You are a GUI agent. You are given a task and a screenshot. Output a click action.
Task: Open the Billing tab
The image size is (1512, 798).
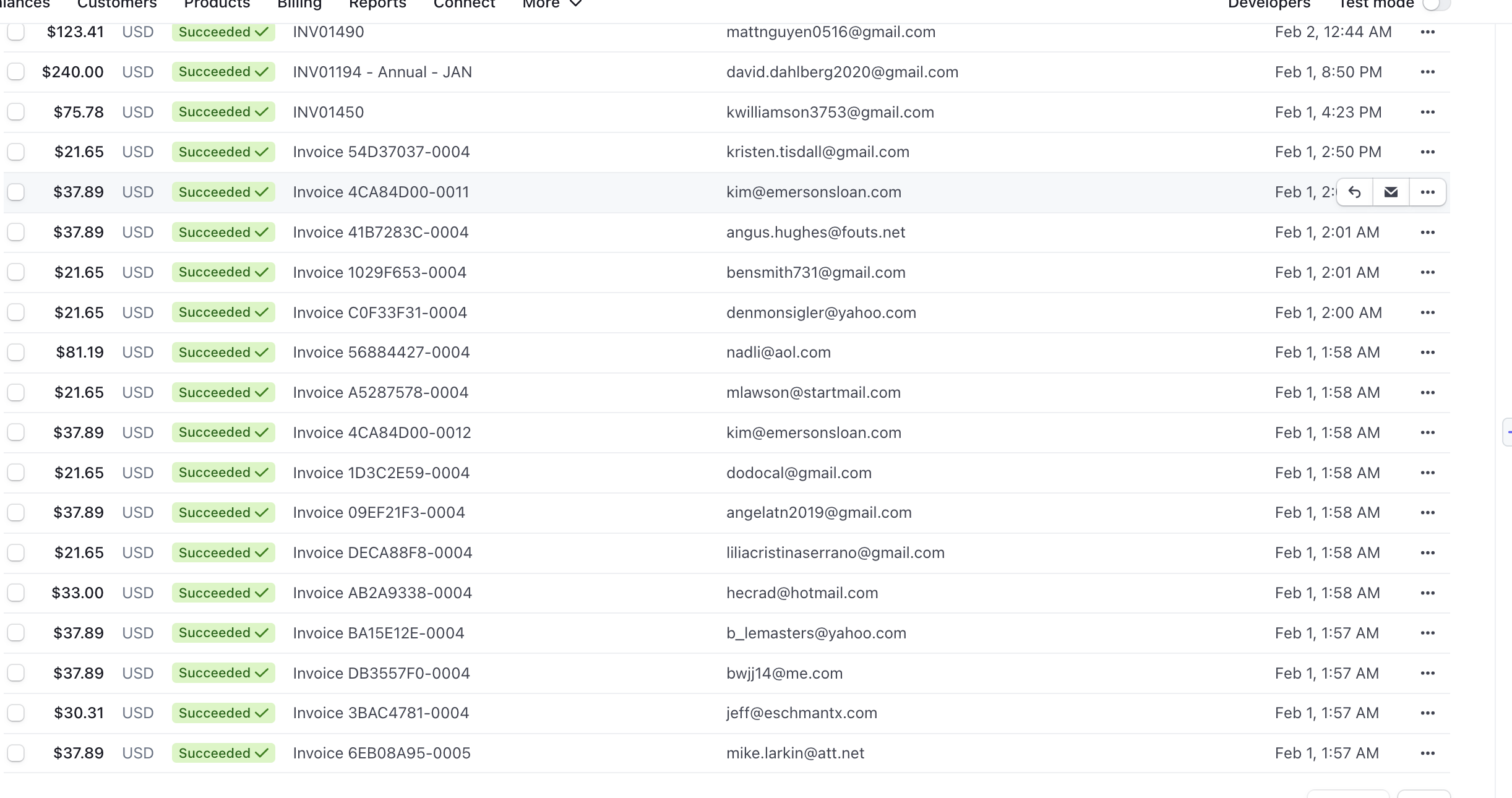pos(299,4)
